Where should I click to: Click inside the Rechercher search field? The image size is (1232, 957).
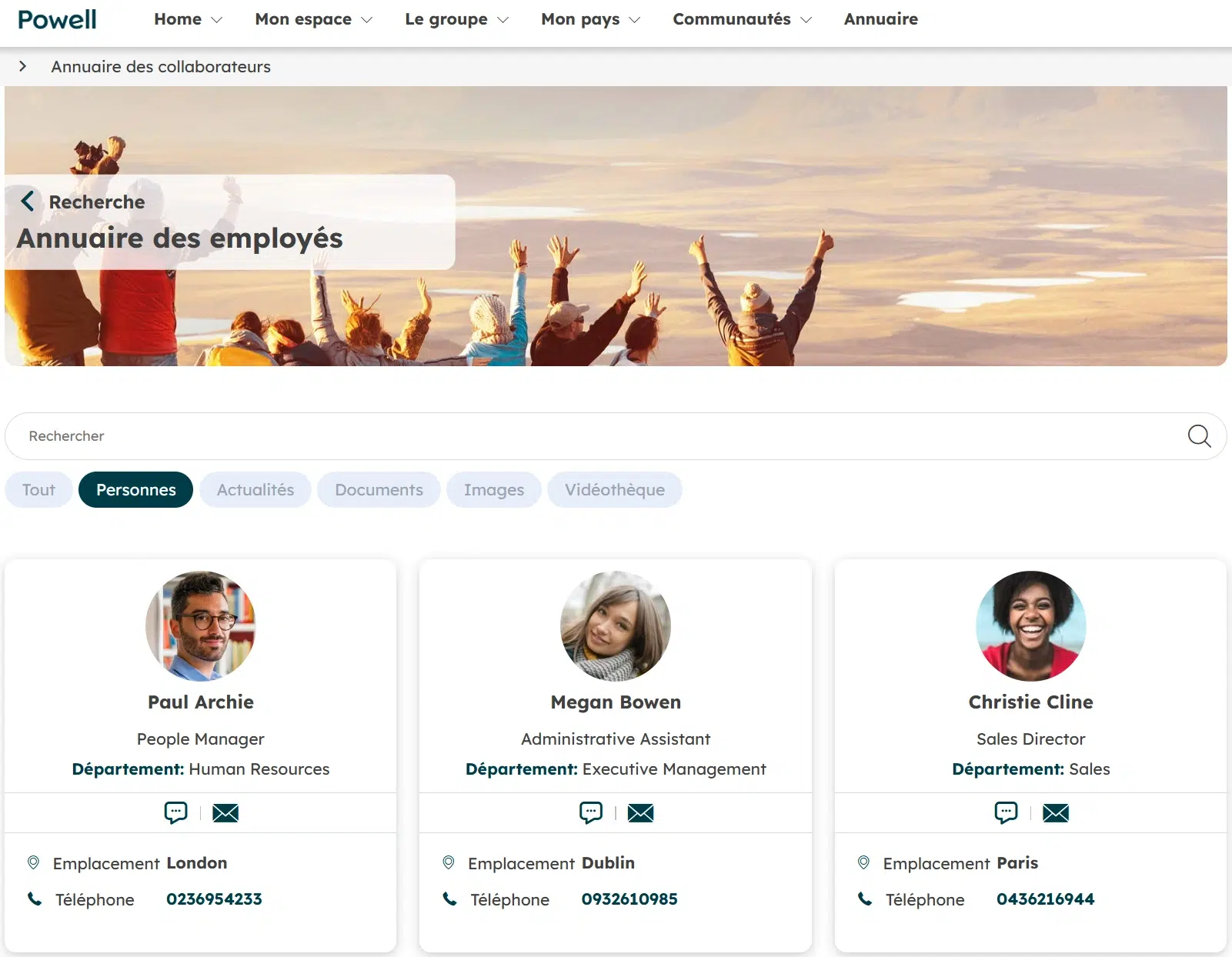tap(308, 436)
